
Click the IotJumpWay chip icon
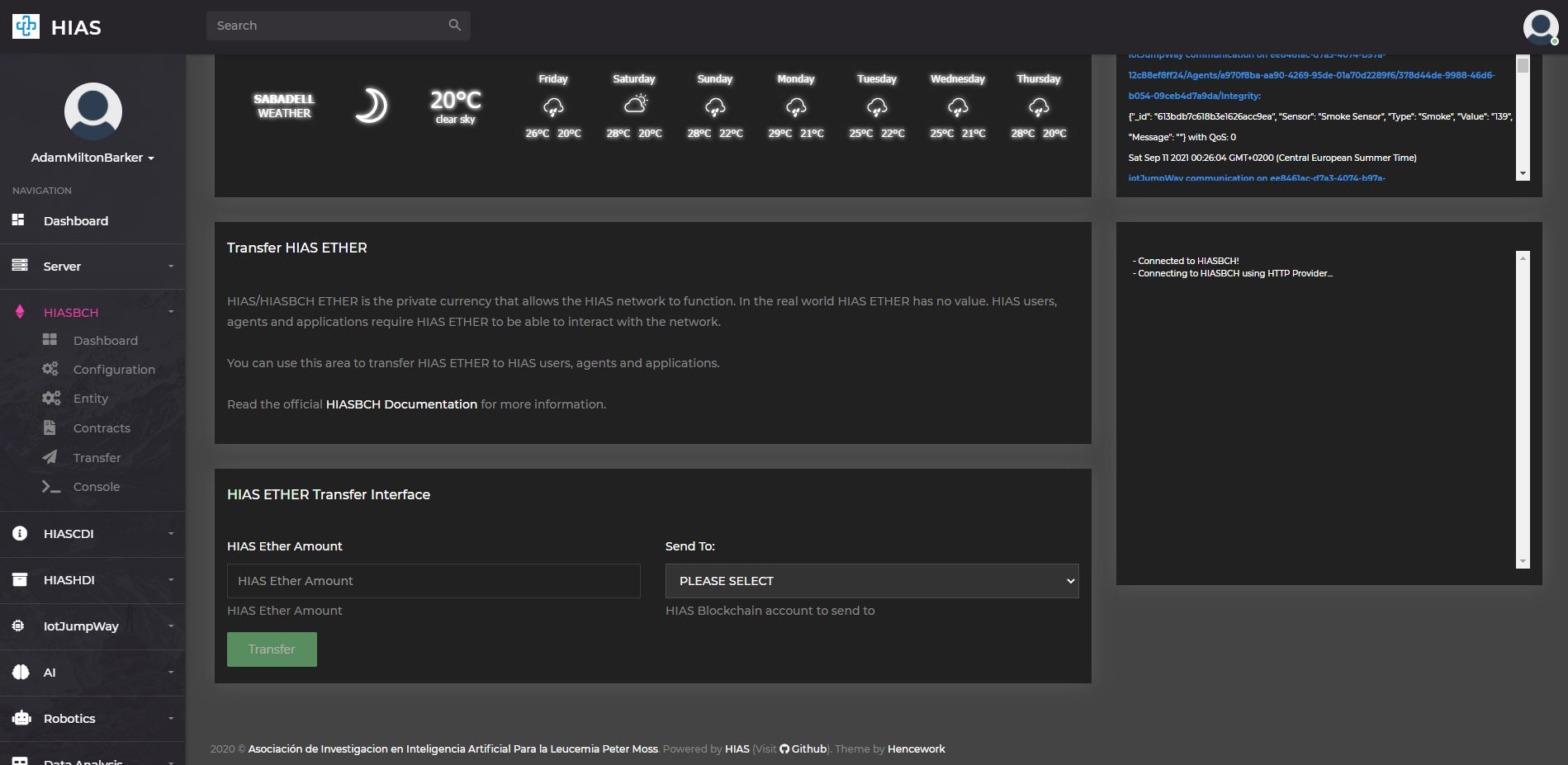[18, 626]
